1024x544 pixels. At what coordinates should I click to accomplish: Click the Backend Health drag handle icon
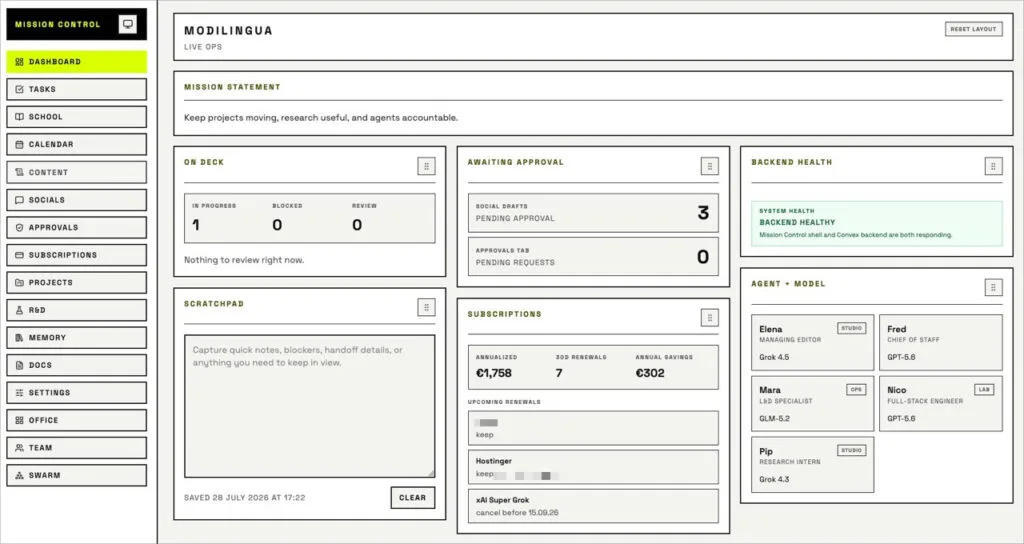point(993,167)
